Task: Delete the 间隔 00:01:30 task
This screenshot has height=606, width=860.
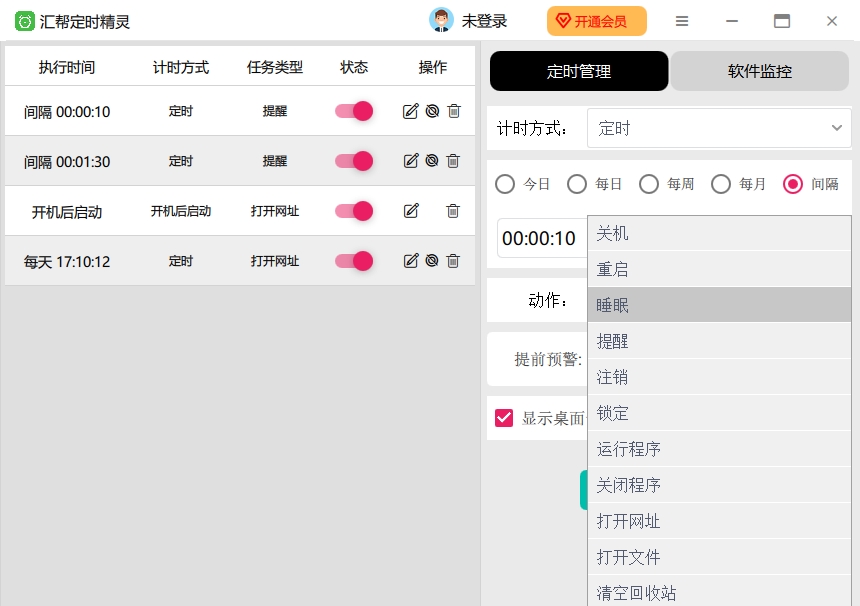Action: coord(453,161)
